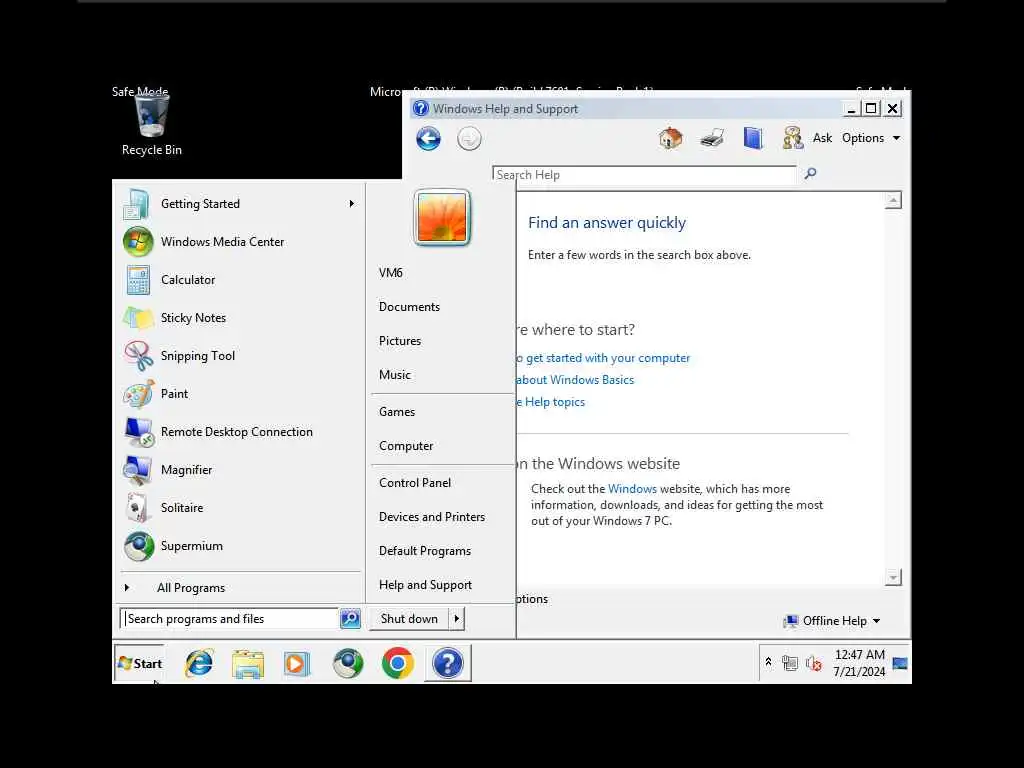Go back in Help and Support
1024x768 pixels.
(x=428, y=138)
